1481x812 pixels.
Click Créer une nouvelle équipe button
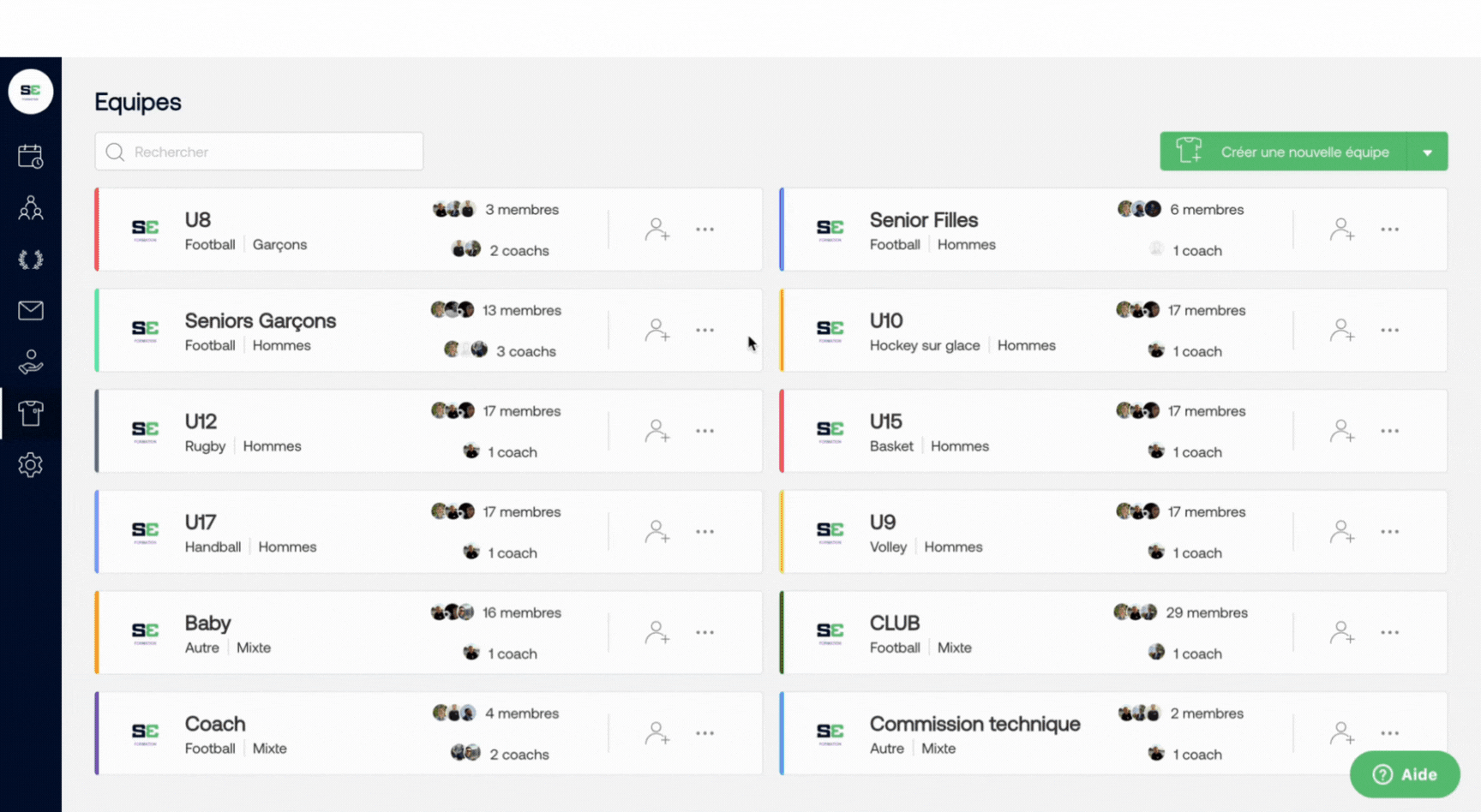click(1283, 152)
